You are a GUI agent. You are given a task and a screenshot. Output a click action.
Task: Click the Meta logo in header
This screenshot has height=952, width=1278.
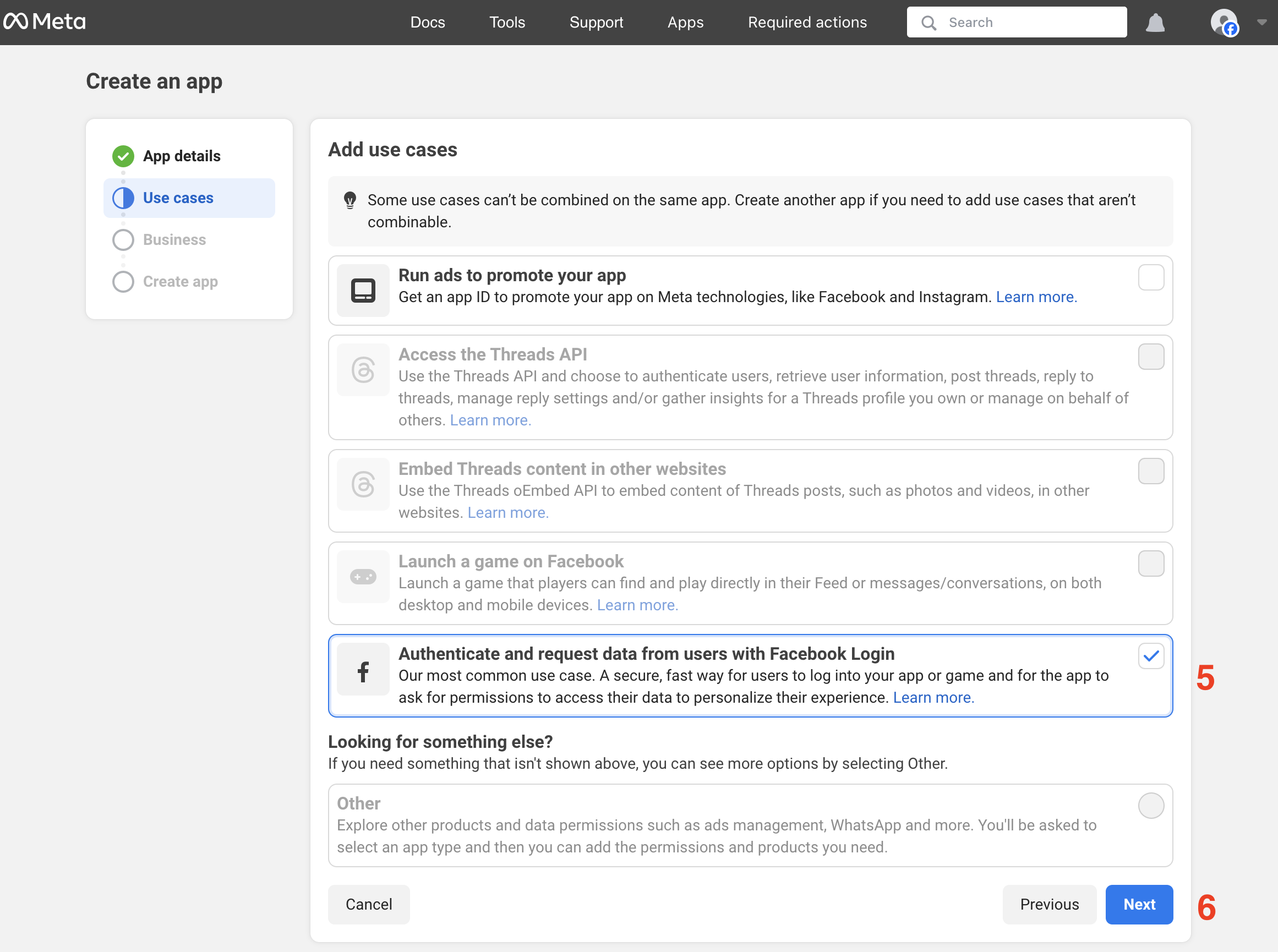coord(45,22)
